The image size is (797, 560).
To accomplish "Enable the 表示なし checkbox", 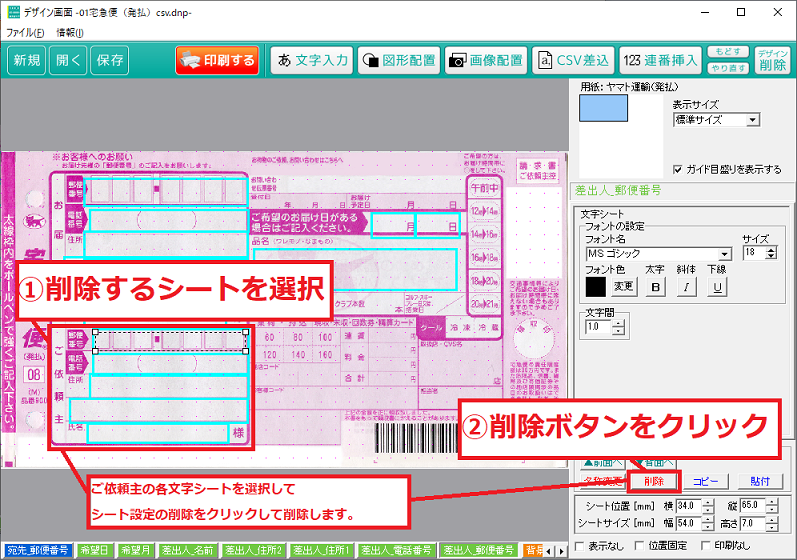I will click(x=579, y=546).
